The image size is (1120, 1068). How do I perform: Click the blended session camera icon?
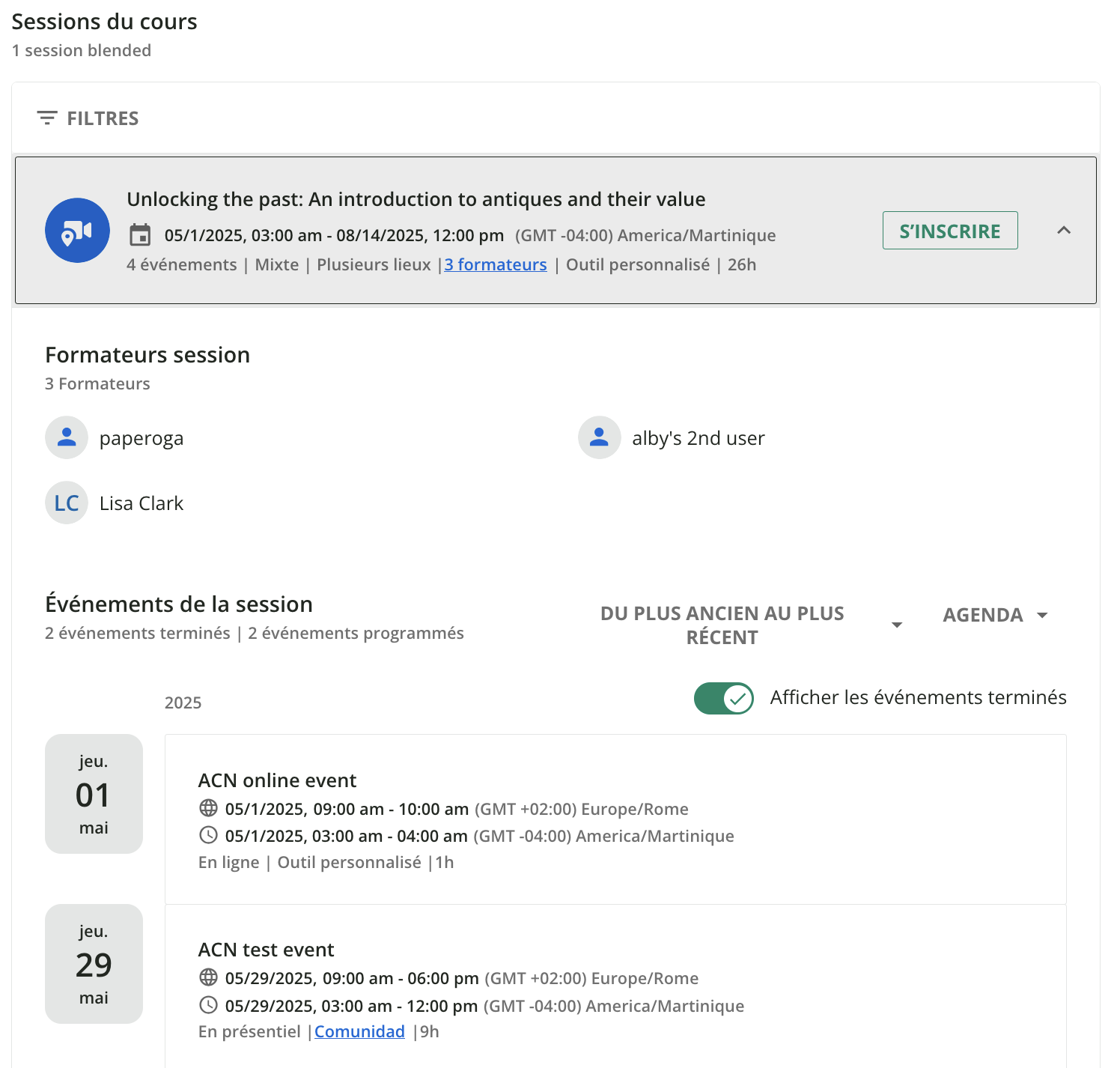[77, 231]
